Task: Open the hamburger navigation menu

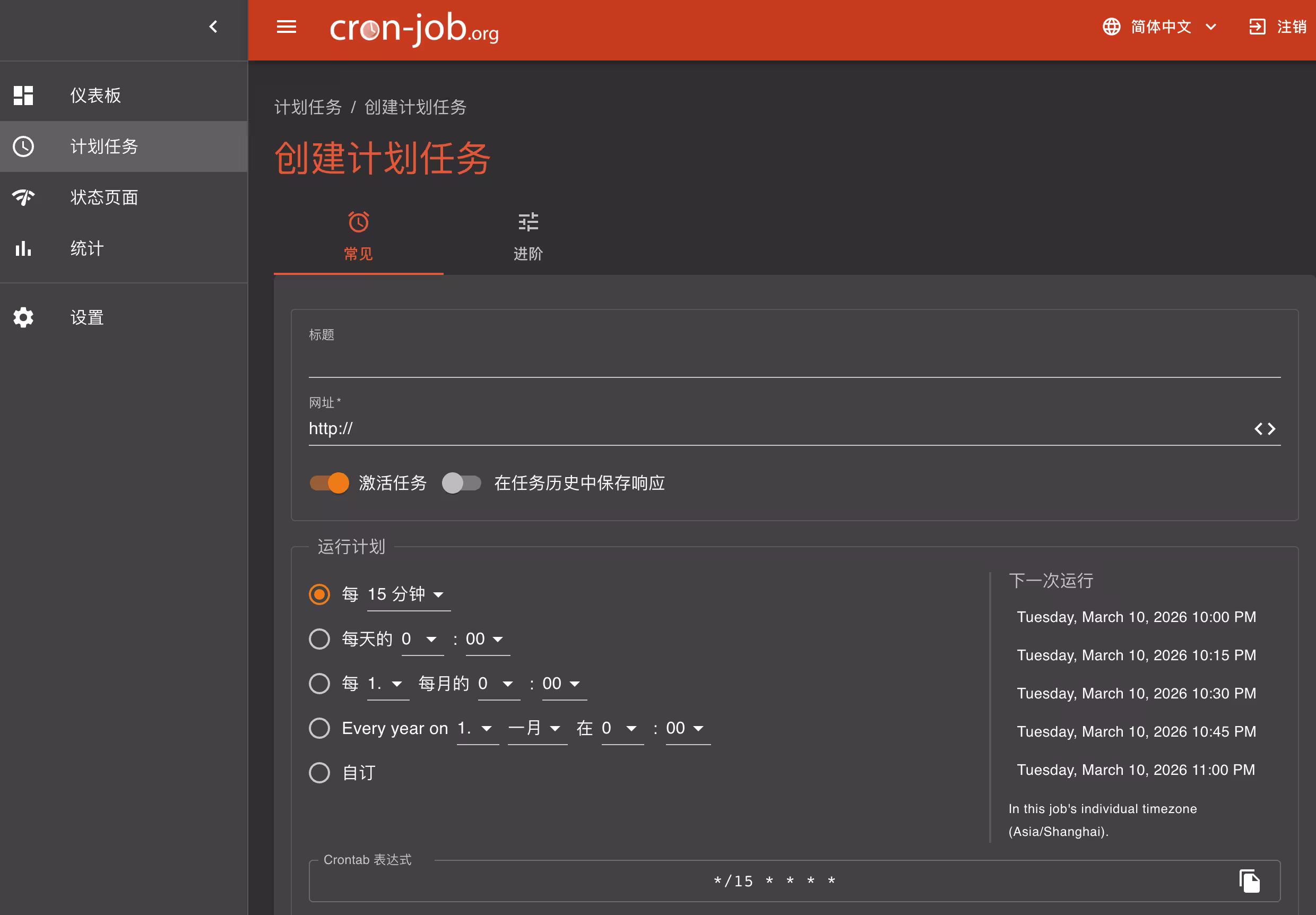Action: (x=286, y=27)
